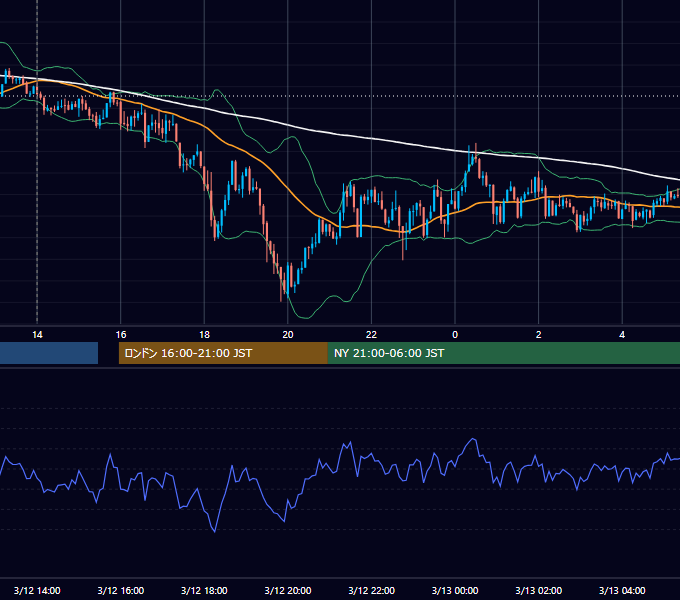Viewport: 680px width, 600px height.
Task: Click the hour label 14 on price chart axis
Action: click(37, 335)
